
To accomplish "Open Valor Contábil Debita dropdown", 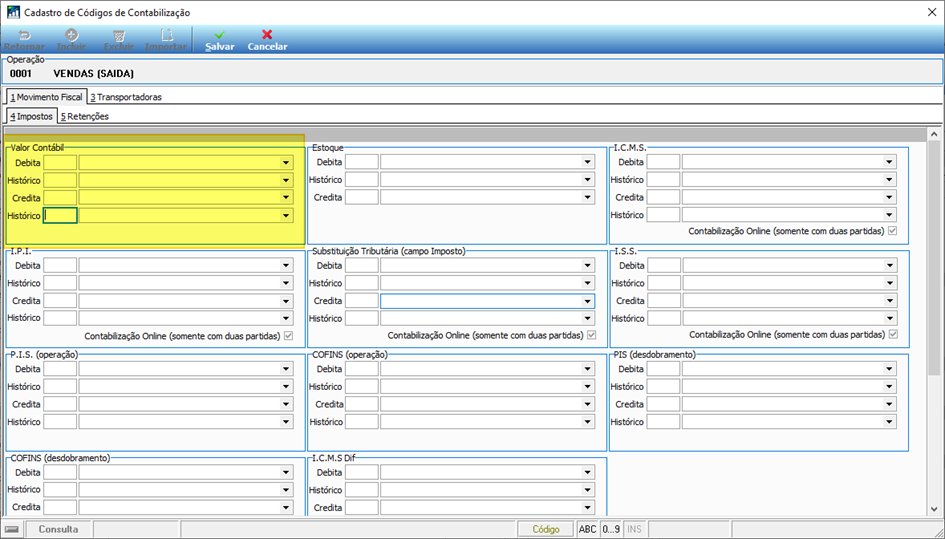I will point(286,163).
